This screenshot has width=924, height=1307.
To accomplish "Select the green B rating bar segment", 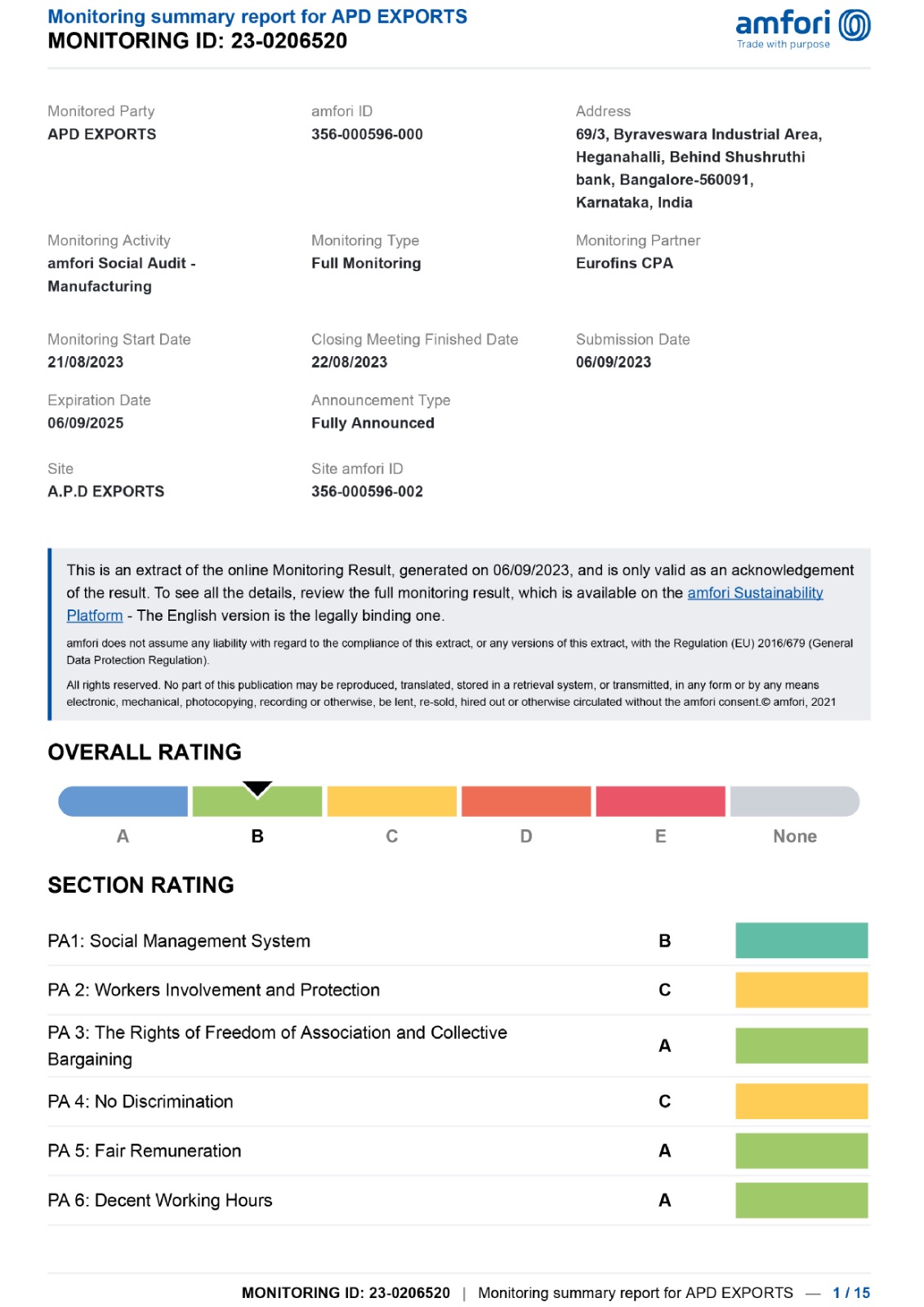I will [x=257, y=801].
